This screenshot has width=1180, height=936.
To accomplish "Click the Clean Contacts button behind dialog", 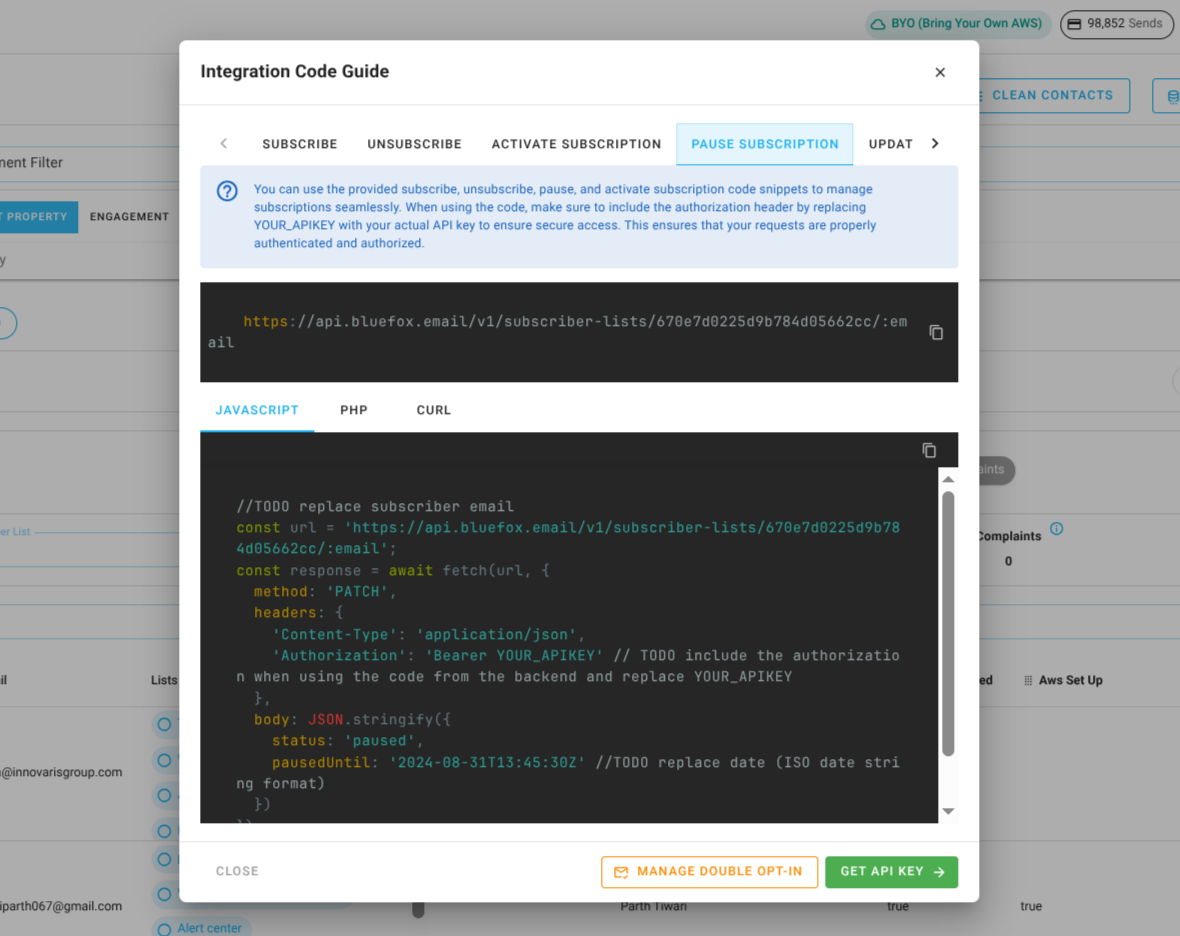I will (1053, 96).
